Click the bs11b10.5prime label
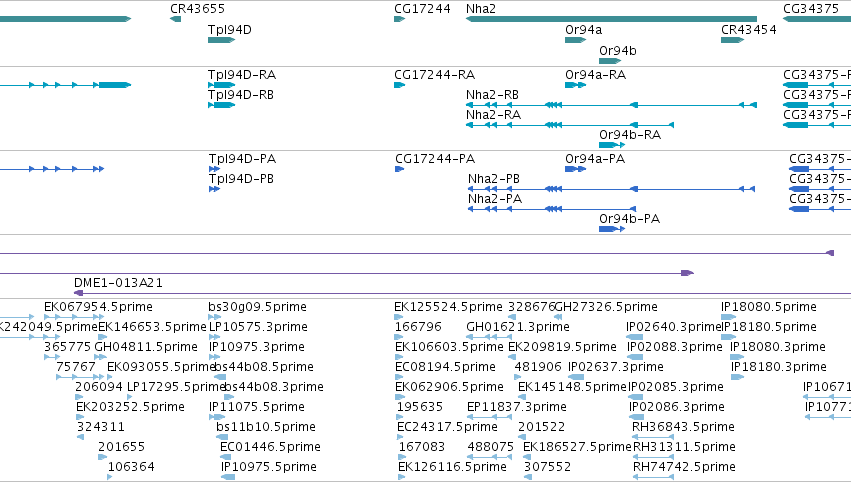 pos(266,428)
